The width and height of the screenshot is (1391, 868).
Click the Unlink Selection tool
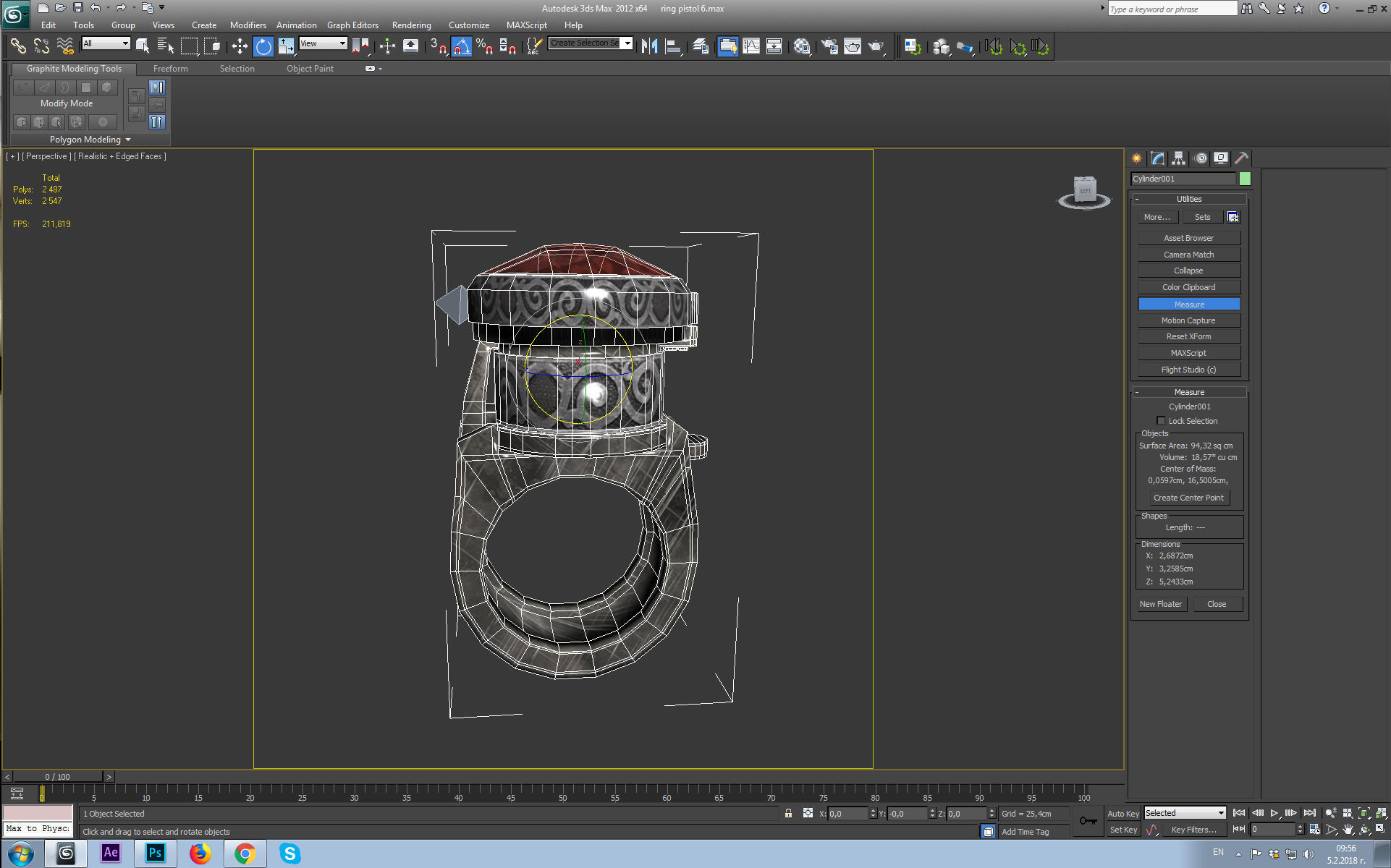click(x=41, y=47)
